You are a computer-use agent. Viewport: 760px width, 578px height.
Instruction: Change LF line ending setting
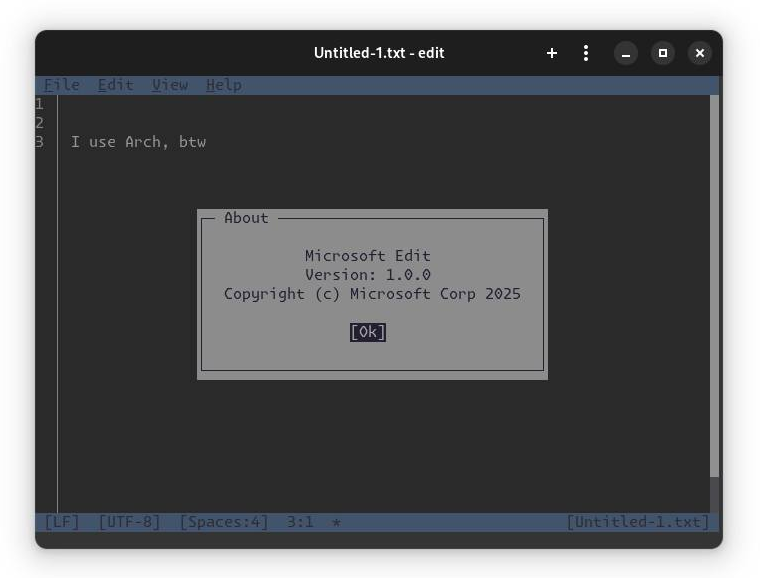62,522
